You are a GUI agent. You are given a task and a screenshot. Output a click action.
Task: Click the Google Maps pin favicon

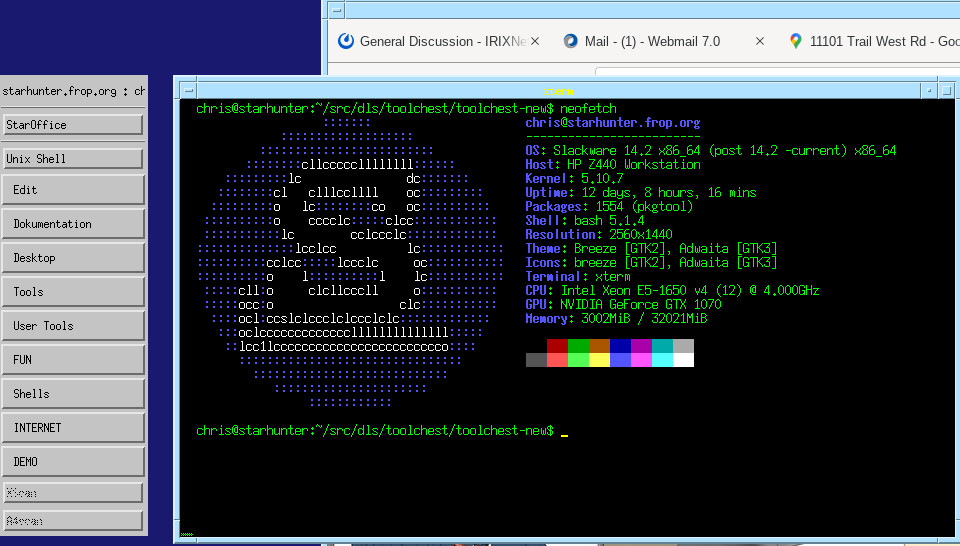click(795, 41)
